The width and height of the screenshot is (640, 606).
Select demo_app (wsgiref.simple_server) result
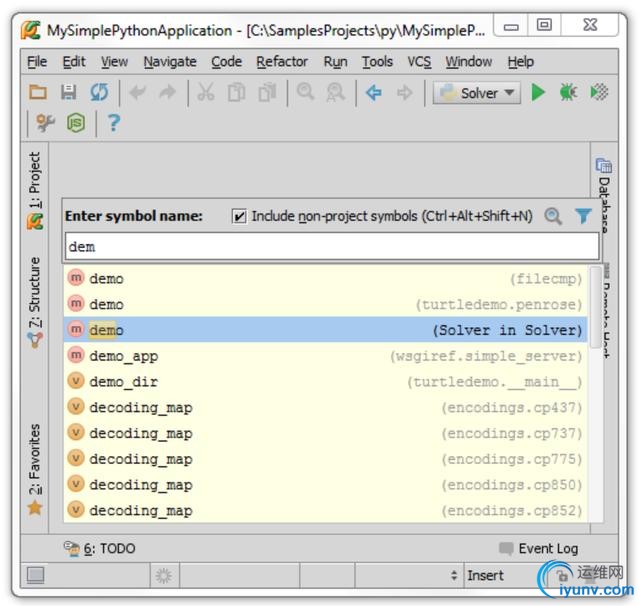(325, 356)
